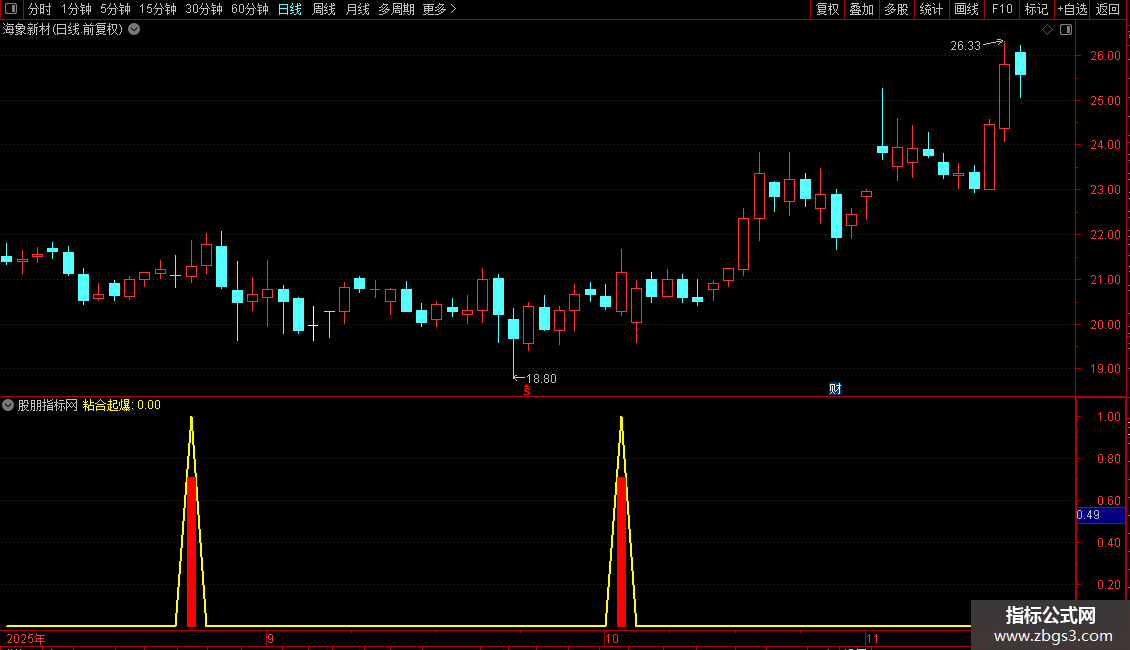Click the 粘合起爆 indicator value label
This screenshot has width=1130, height=650.
pos(122,405)
